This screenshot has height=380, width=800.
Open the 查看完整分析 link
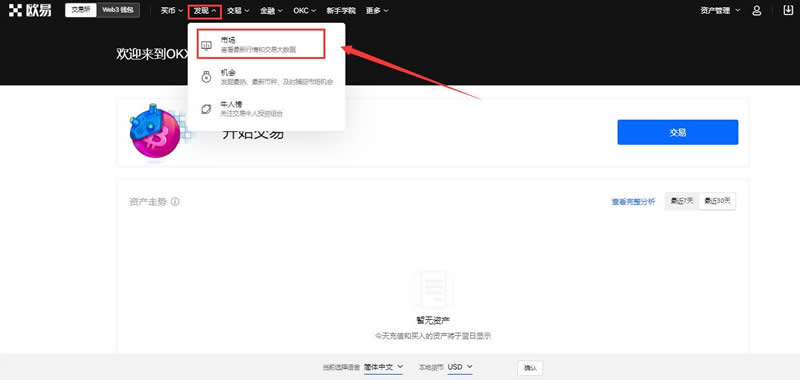coord(633,202)
